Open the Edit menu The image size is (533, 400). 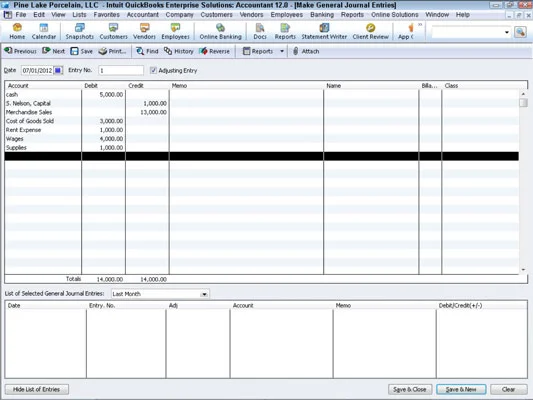39,15
